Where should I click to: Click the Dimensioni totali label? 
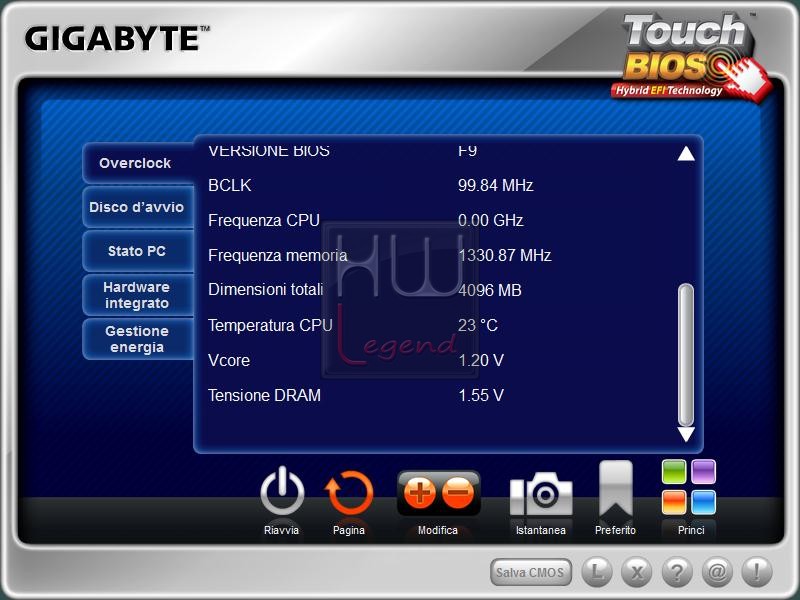(266, 290)
